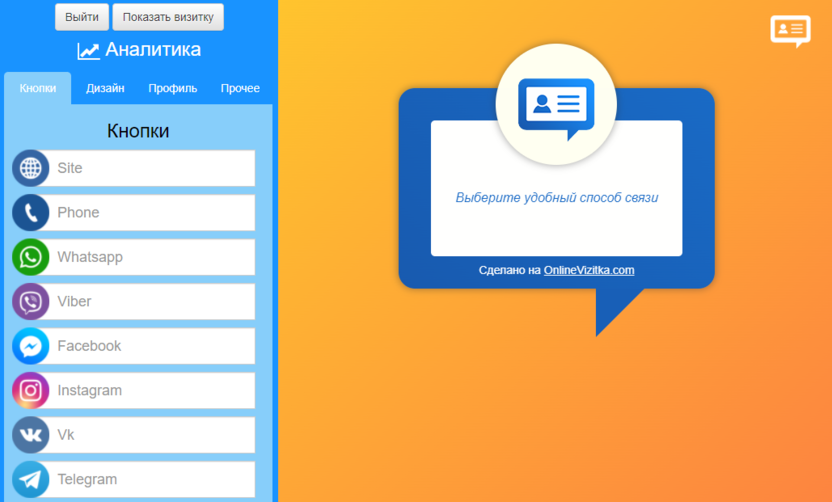This screenshot has height=502, width=832.
Task: Click the Vk logo icon
Action: [31, 435]
